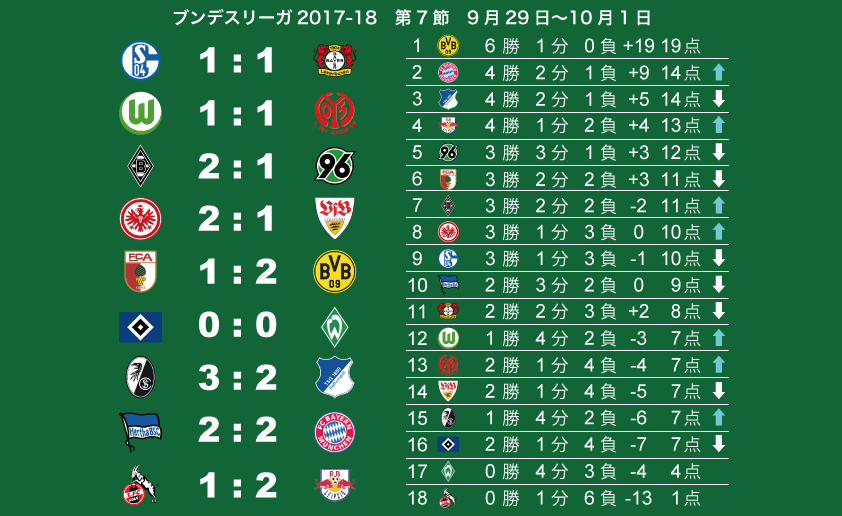
Task: Click the Eintracht Frankfurt eagle logo in results
Action: pos(140,219)
